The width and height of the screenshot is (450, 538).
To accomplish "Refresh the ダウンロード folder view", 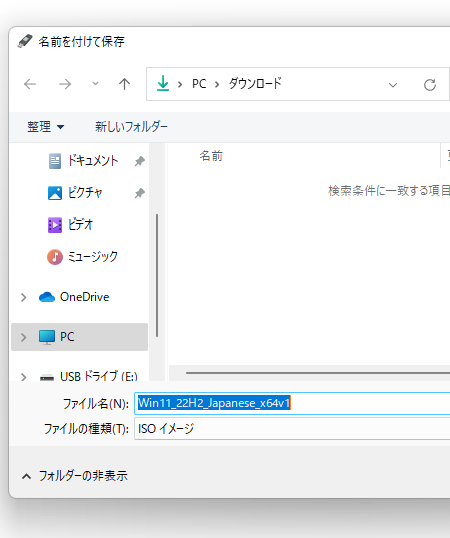I will click(x=429, y=85).
